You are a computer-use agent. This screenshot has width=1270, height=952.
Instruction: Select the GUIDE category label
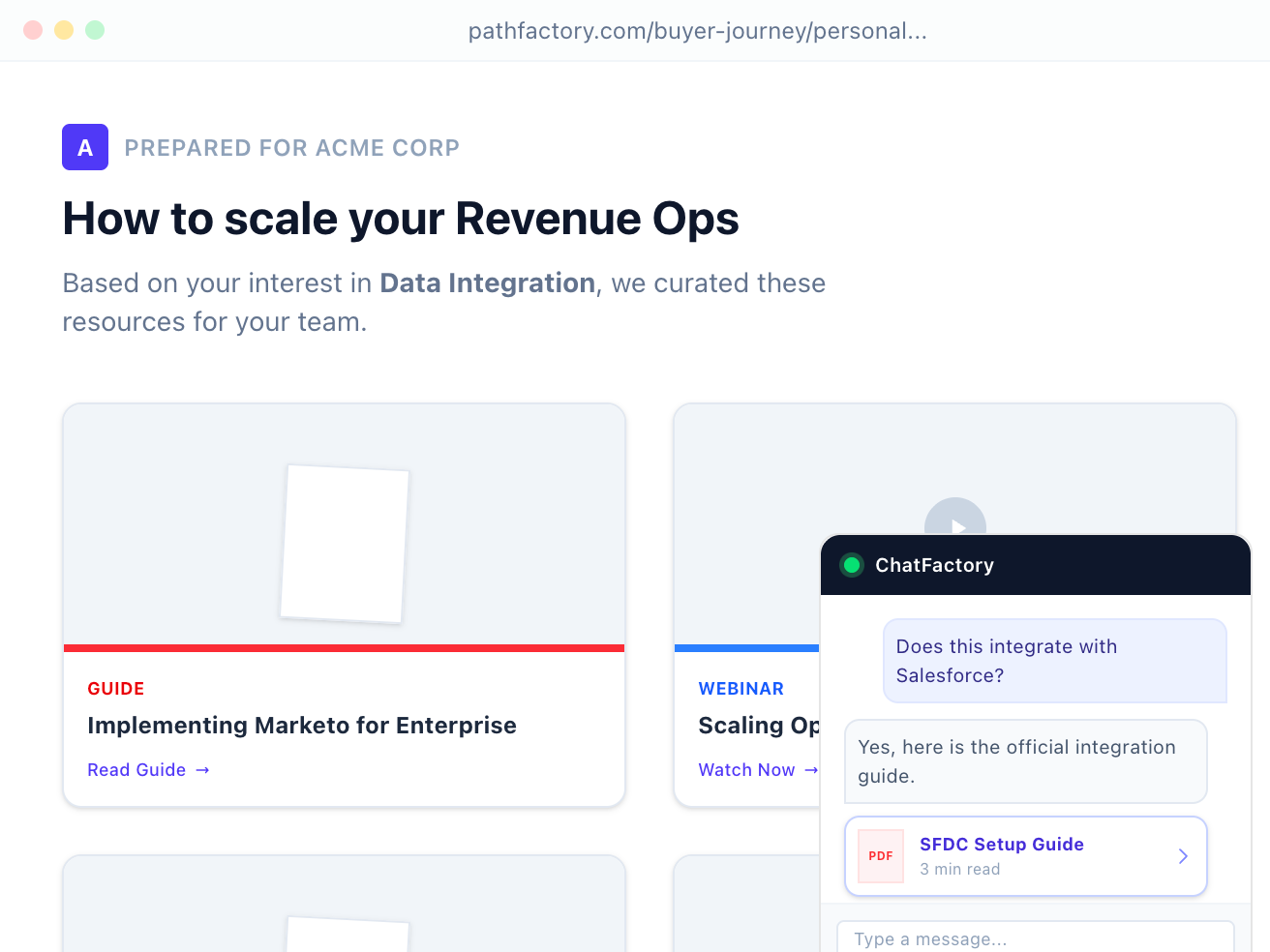(115, 688)
